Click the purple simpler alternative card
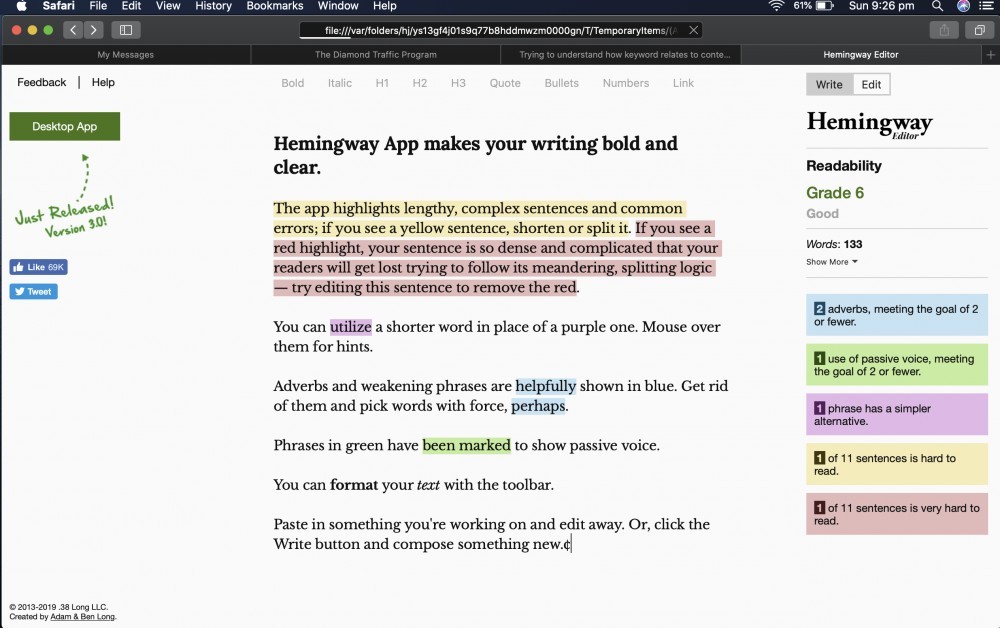 coord(897,414)
